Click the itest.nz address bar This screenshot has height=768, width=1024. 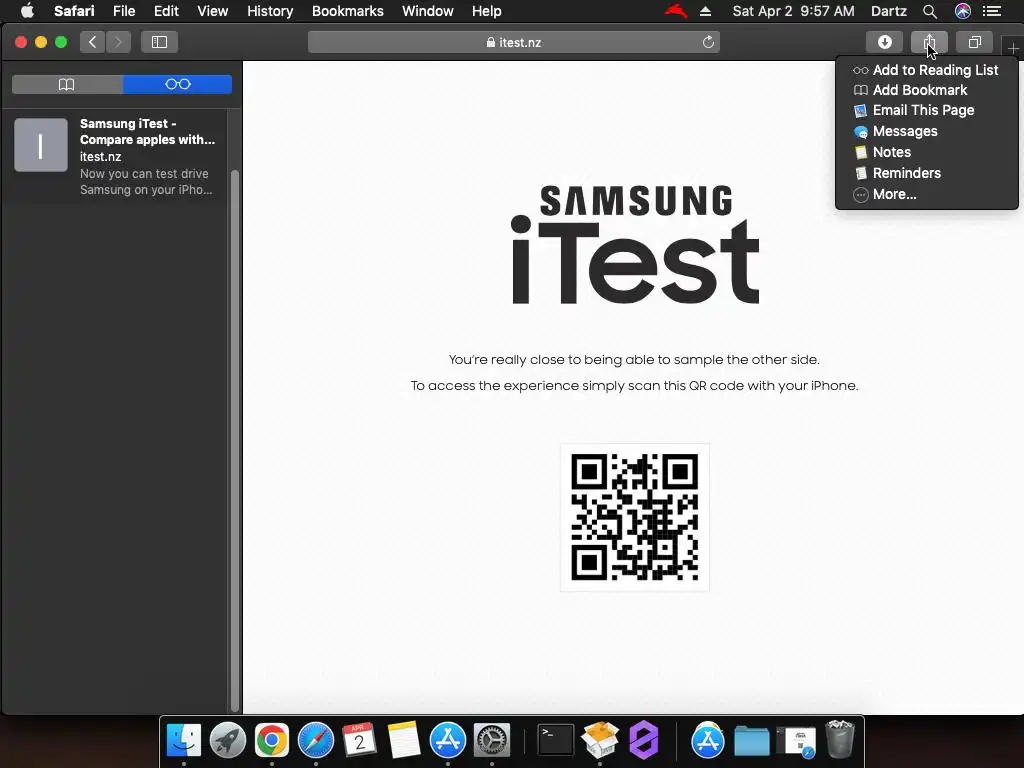(513, 42)
